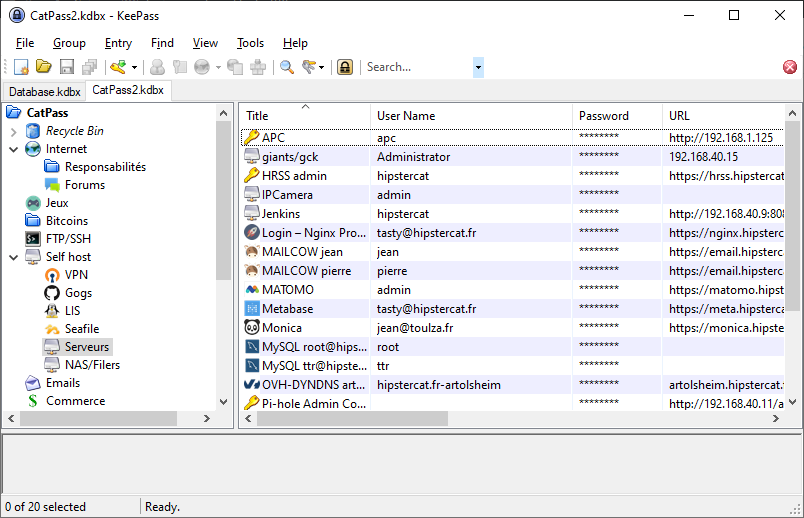Select the NAS/Filers group

[92, 365]
